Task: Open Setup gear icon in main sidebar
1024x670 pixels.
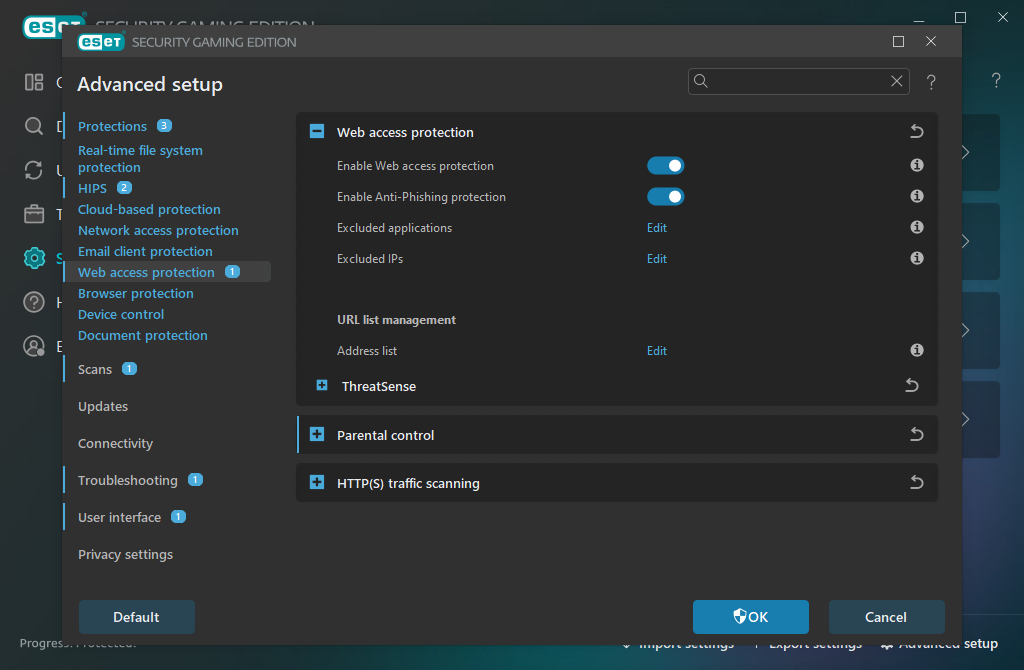Action: click(34, 258)
